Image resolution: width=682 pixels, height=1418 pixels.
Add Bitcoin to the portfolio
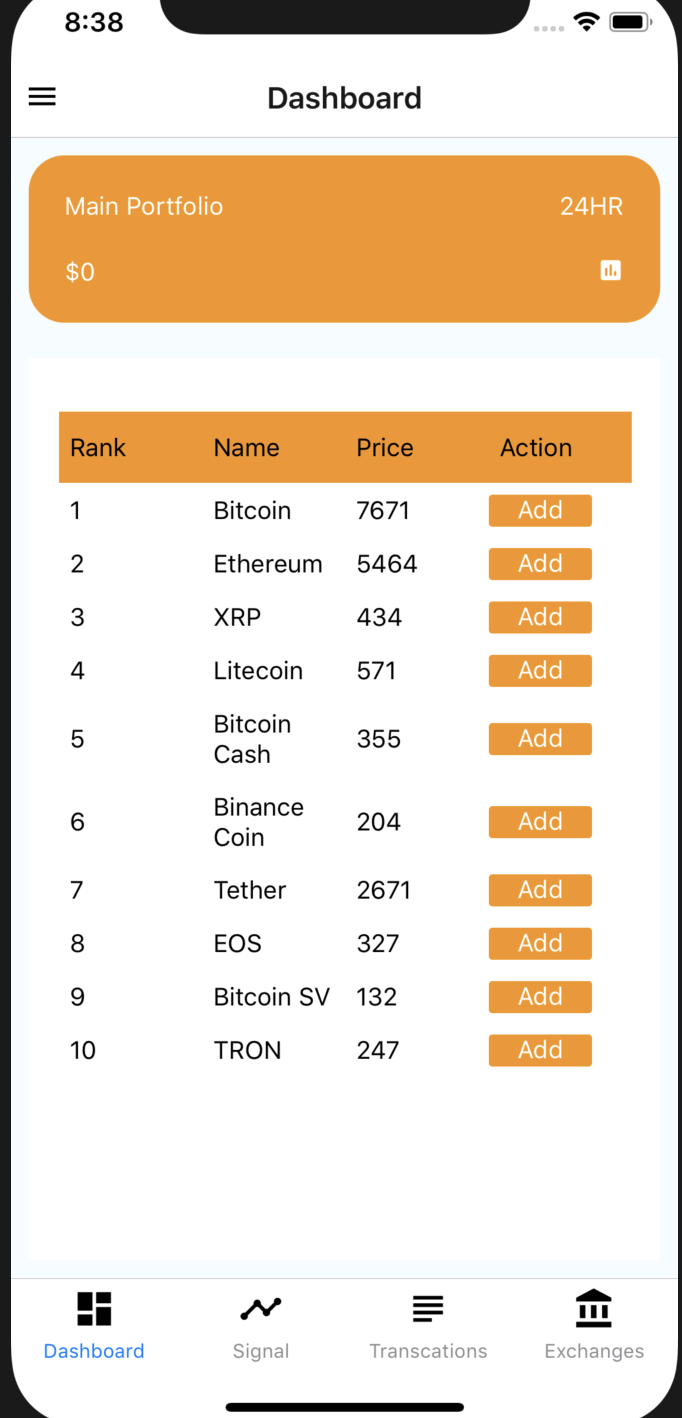point(540,510)
